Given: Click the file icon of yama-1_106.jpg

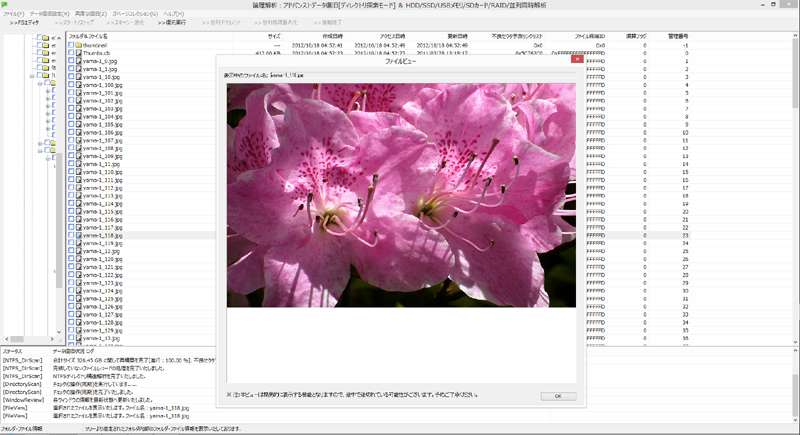Looking at the screenshot, I should (x=79, y=132).
